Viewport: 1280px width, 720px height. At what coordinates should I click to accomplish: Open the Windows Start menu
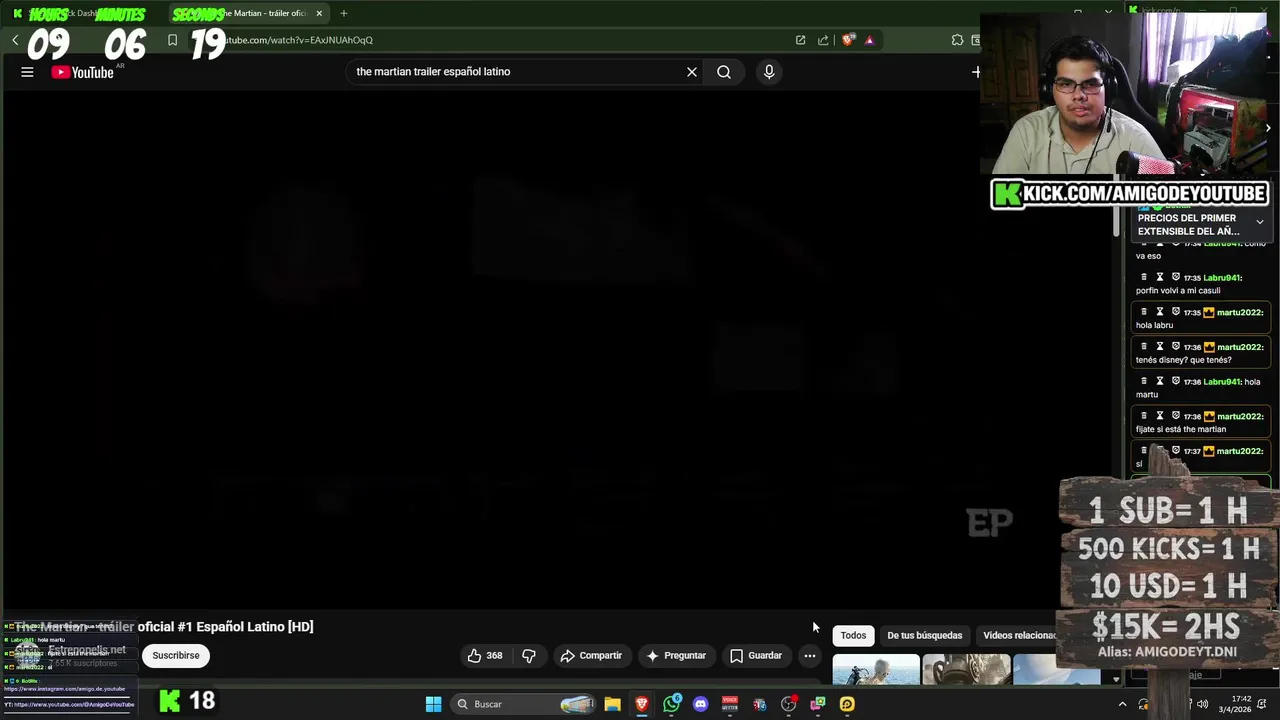pos(433,704)
